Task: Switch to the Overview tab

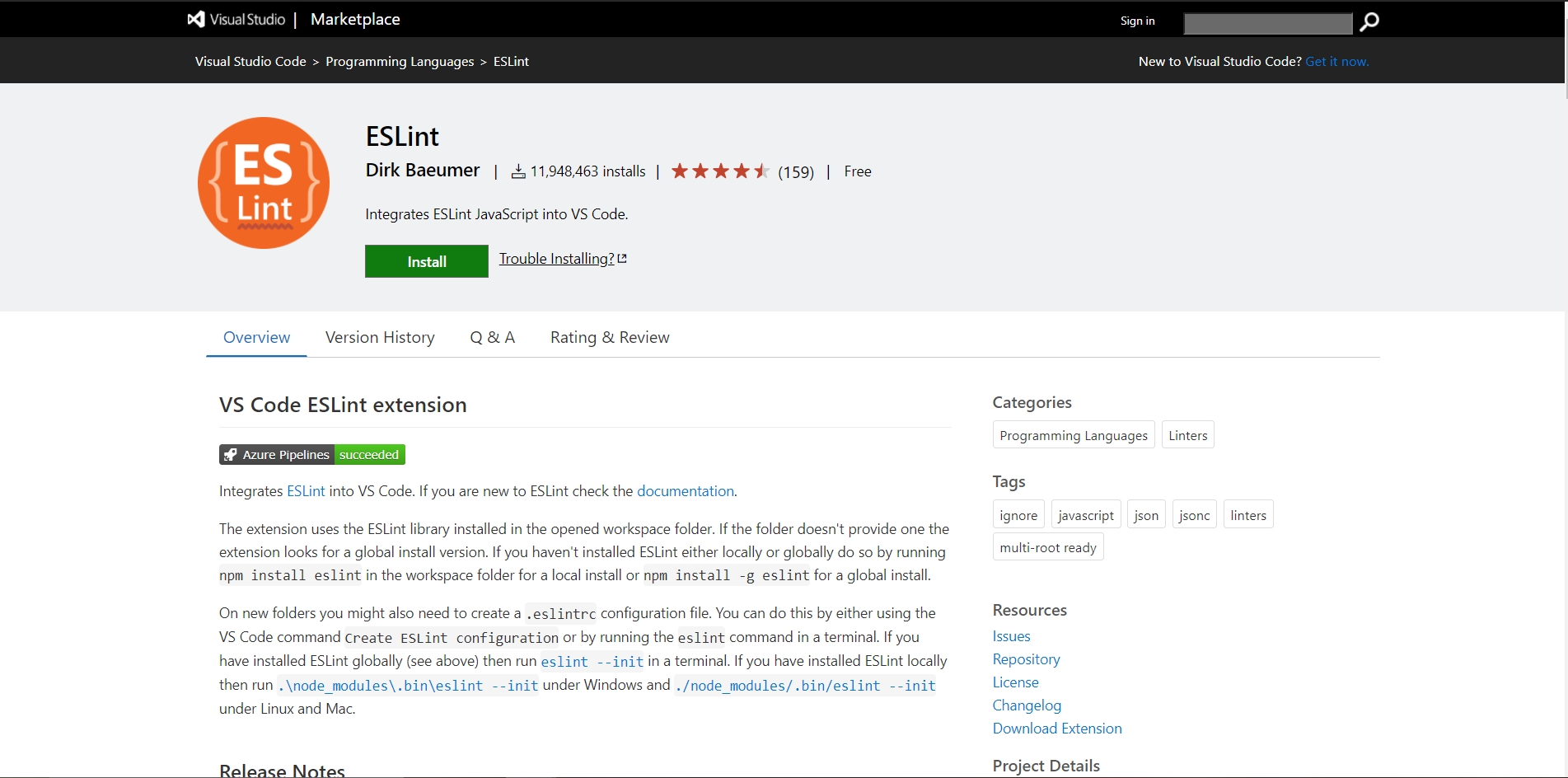Action: point(256,337)
